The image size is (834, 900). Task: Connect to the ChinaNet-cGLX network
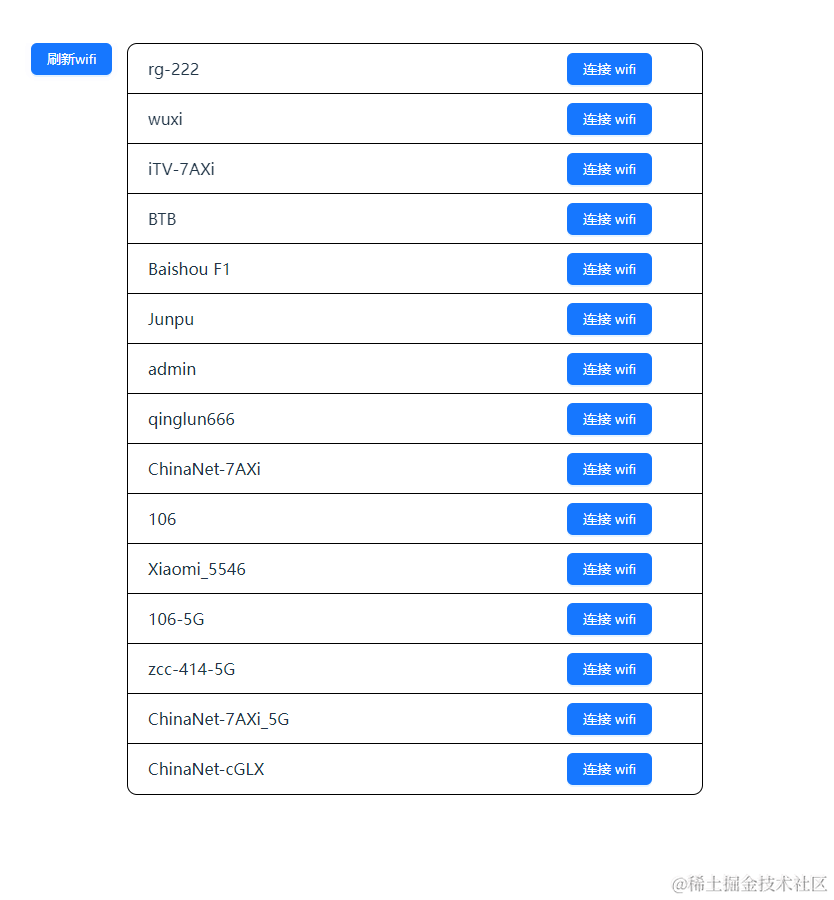tap(609, 769)
